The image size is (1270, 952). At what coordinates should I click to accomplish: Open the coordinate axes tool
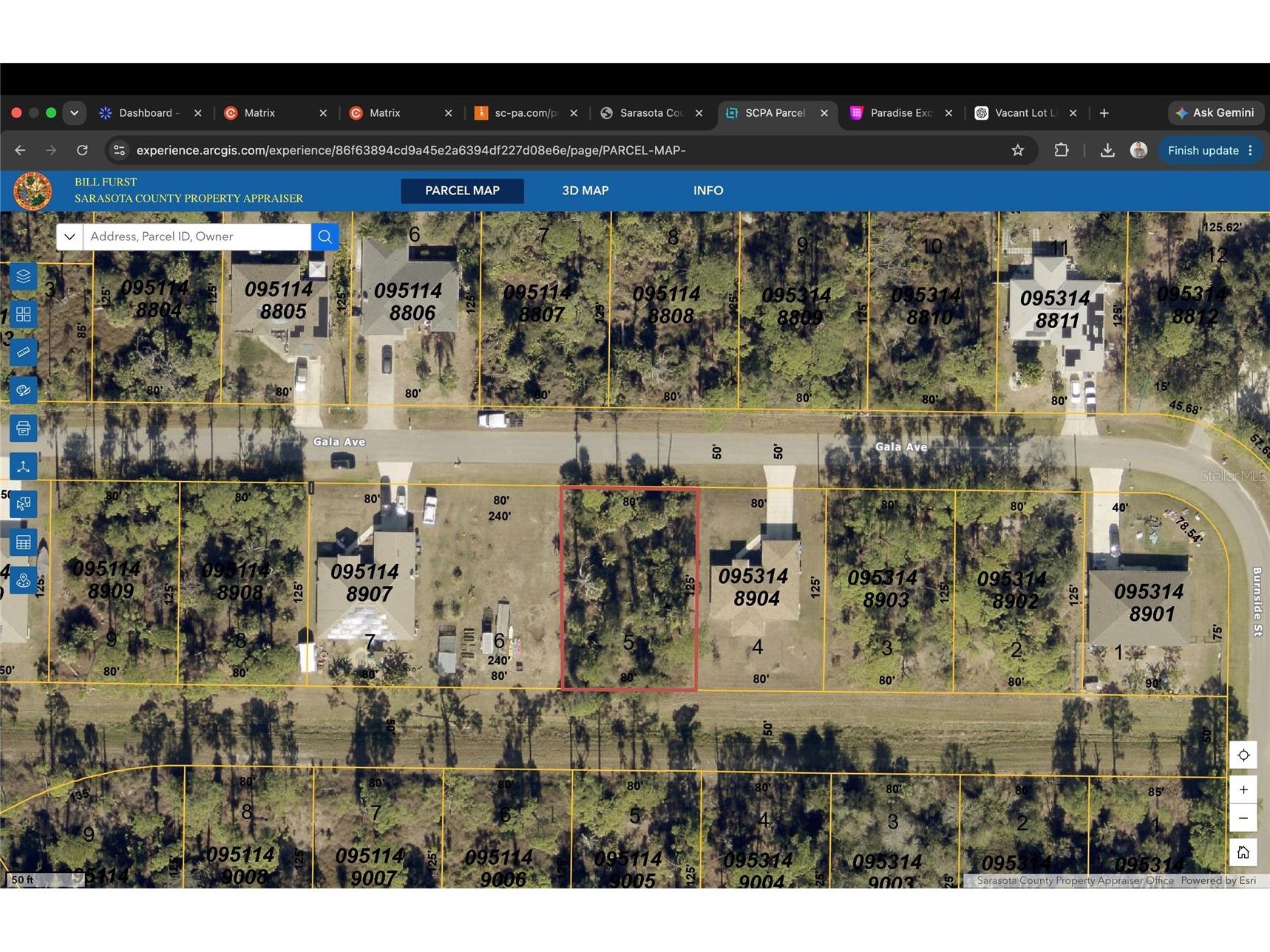click(23, 466)
